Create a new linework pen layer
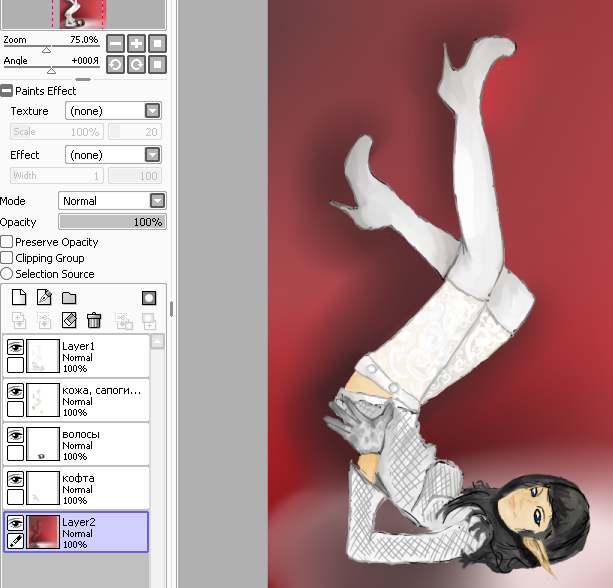Viewport: 613px width, 588px height. (44, 298)
